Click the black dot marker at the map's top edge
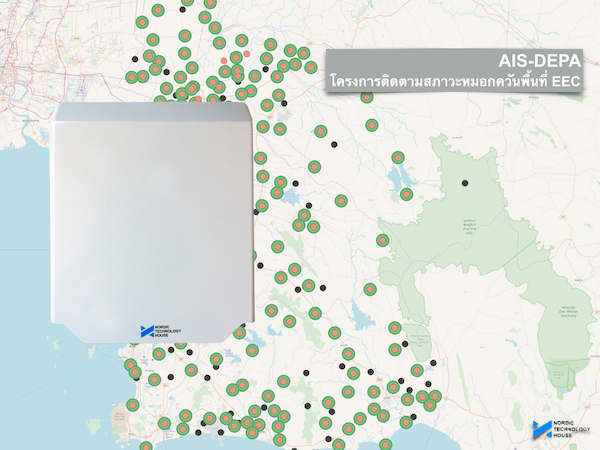 [183, 8]
